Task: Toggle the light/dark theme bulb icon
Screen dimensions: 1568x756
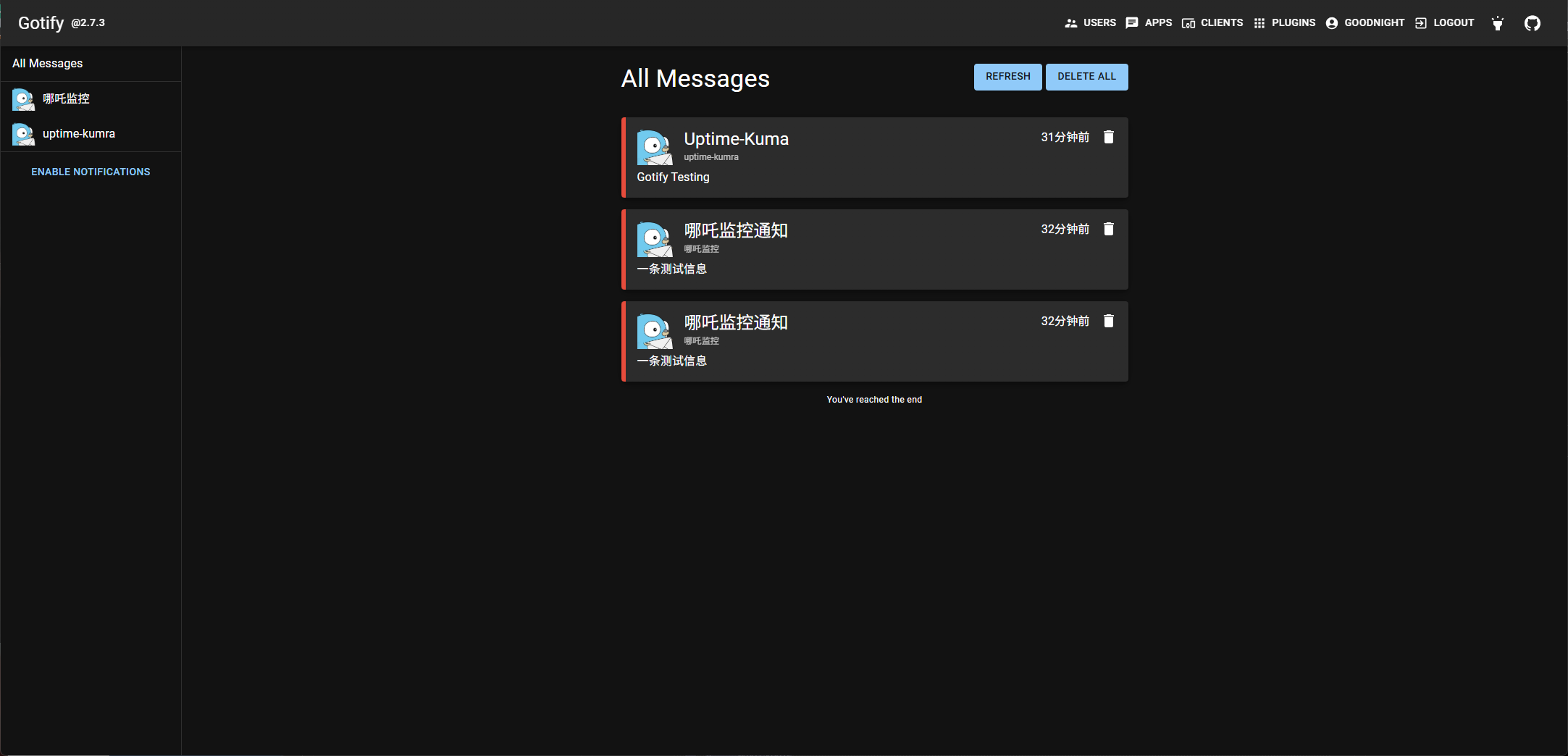Action: [x=1497, y=23]
